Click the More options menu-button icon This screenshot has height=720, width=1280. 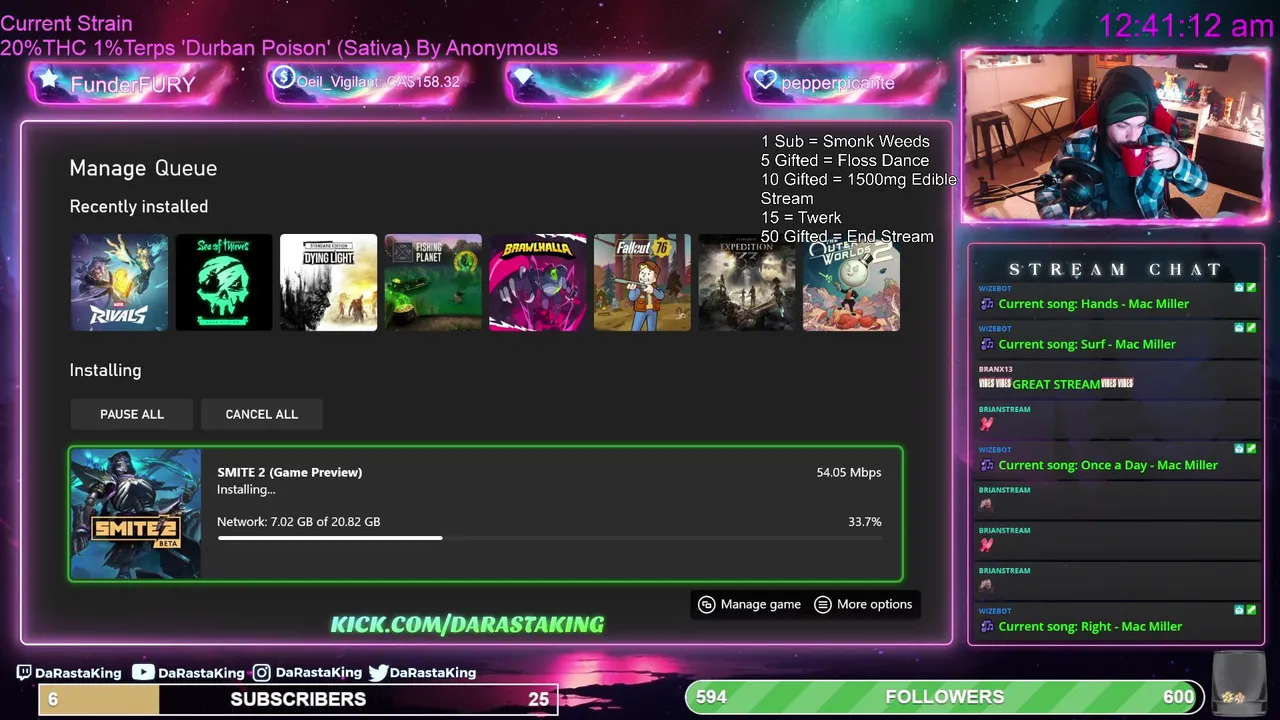(x=823, y=604)
